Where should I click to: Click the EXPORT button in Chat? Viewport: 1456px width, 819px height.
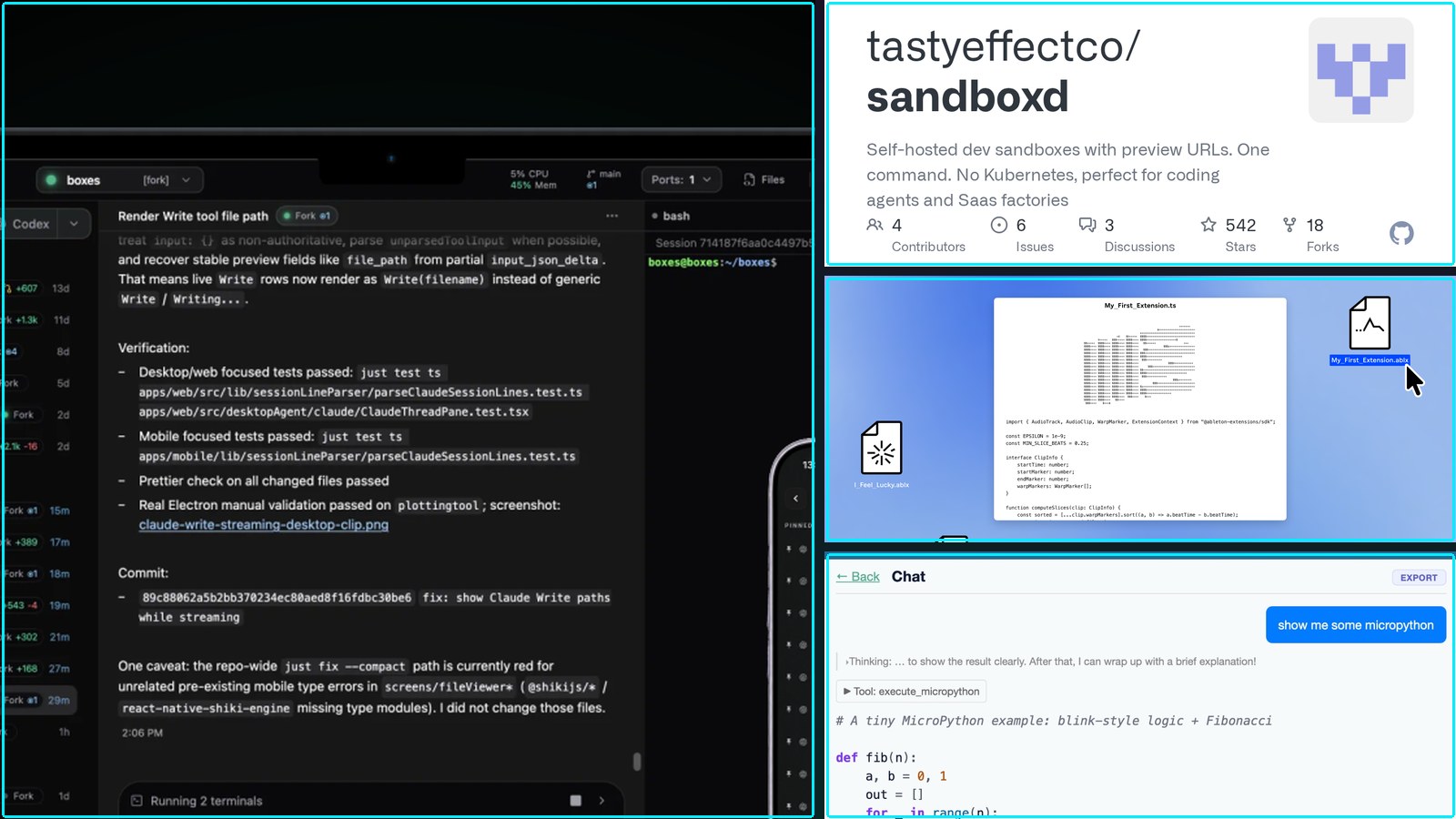pyautogui.click(x=1419, y=578)
